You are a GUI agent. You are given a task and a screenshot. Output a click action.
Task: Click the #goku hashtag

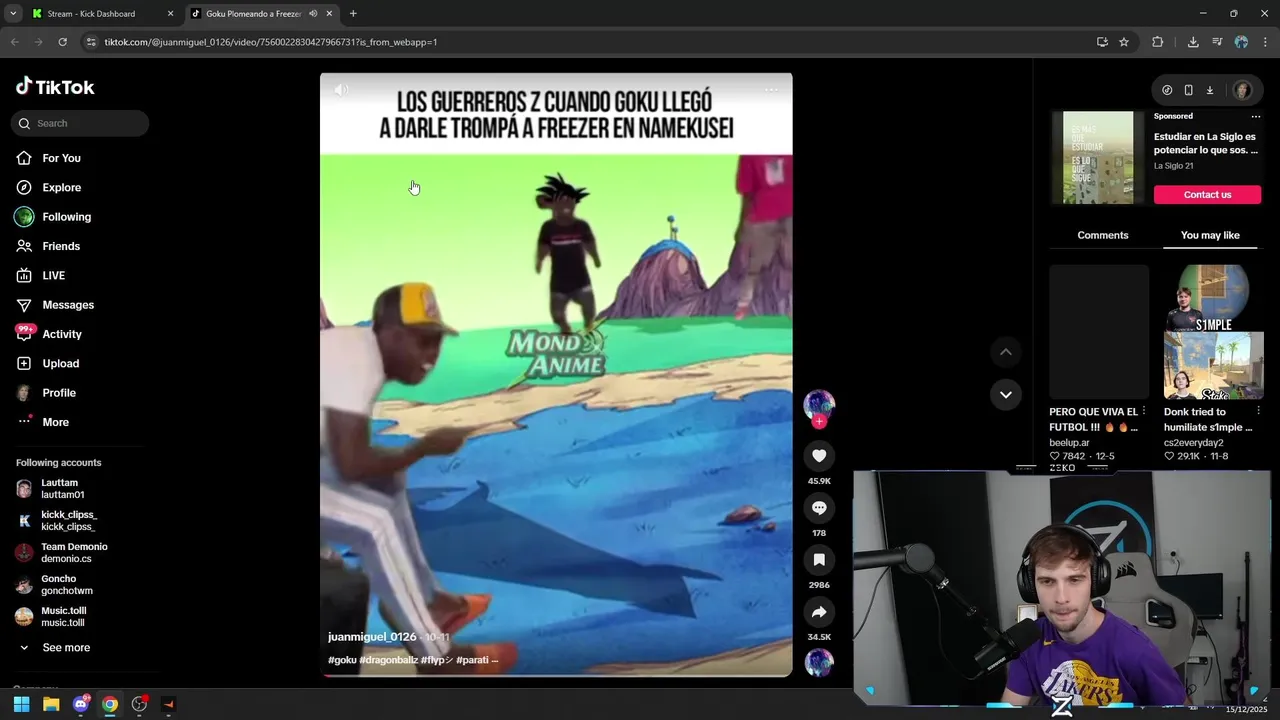(x=342, y=660)
